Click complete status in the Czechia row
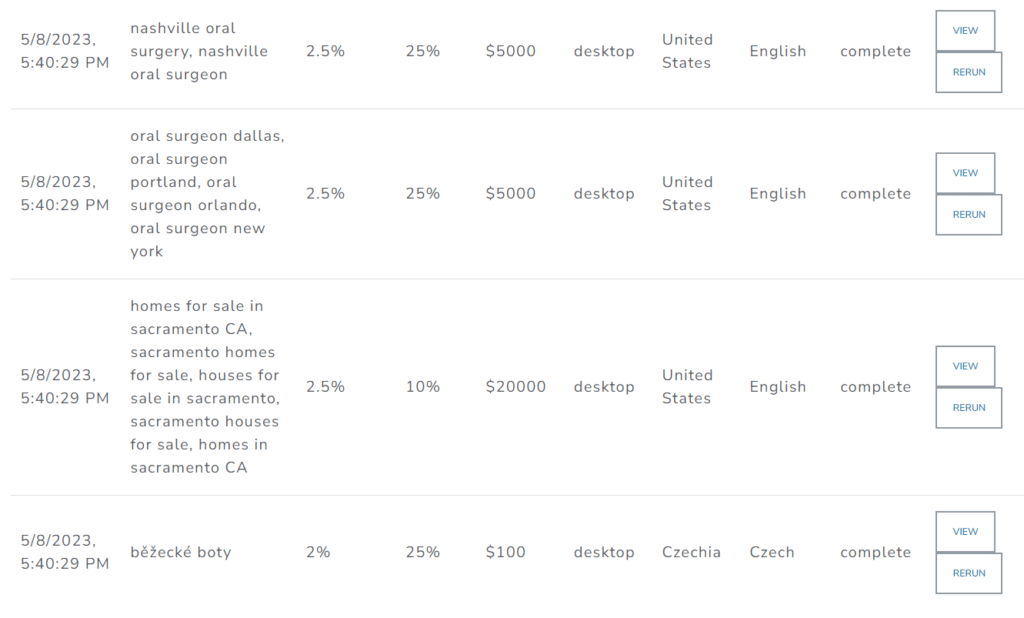The height and width of the screenshot is (618, 1024). tap(875, 553)
